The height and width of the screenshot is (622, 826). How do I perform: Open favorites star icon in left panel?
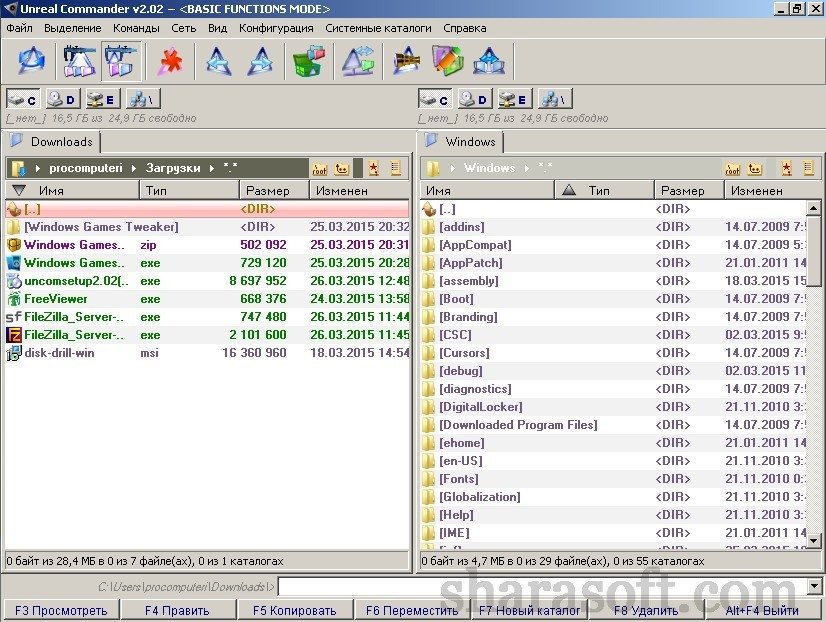tap(373, 169)
